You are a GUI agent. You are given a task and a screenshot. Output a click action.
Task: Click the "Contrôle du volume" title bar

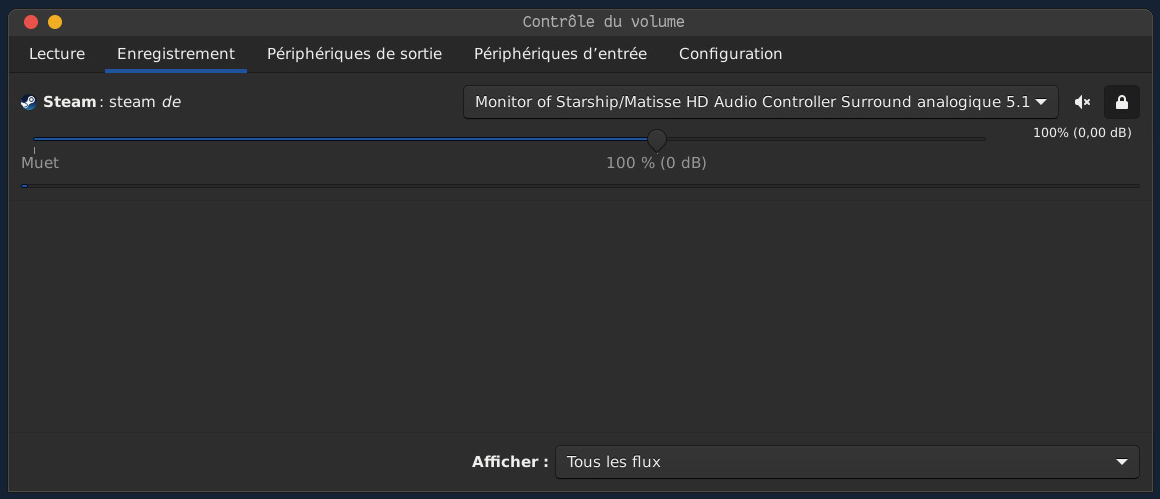point(603,22)
